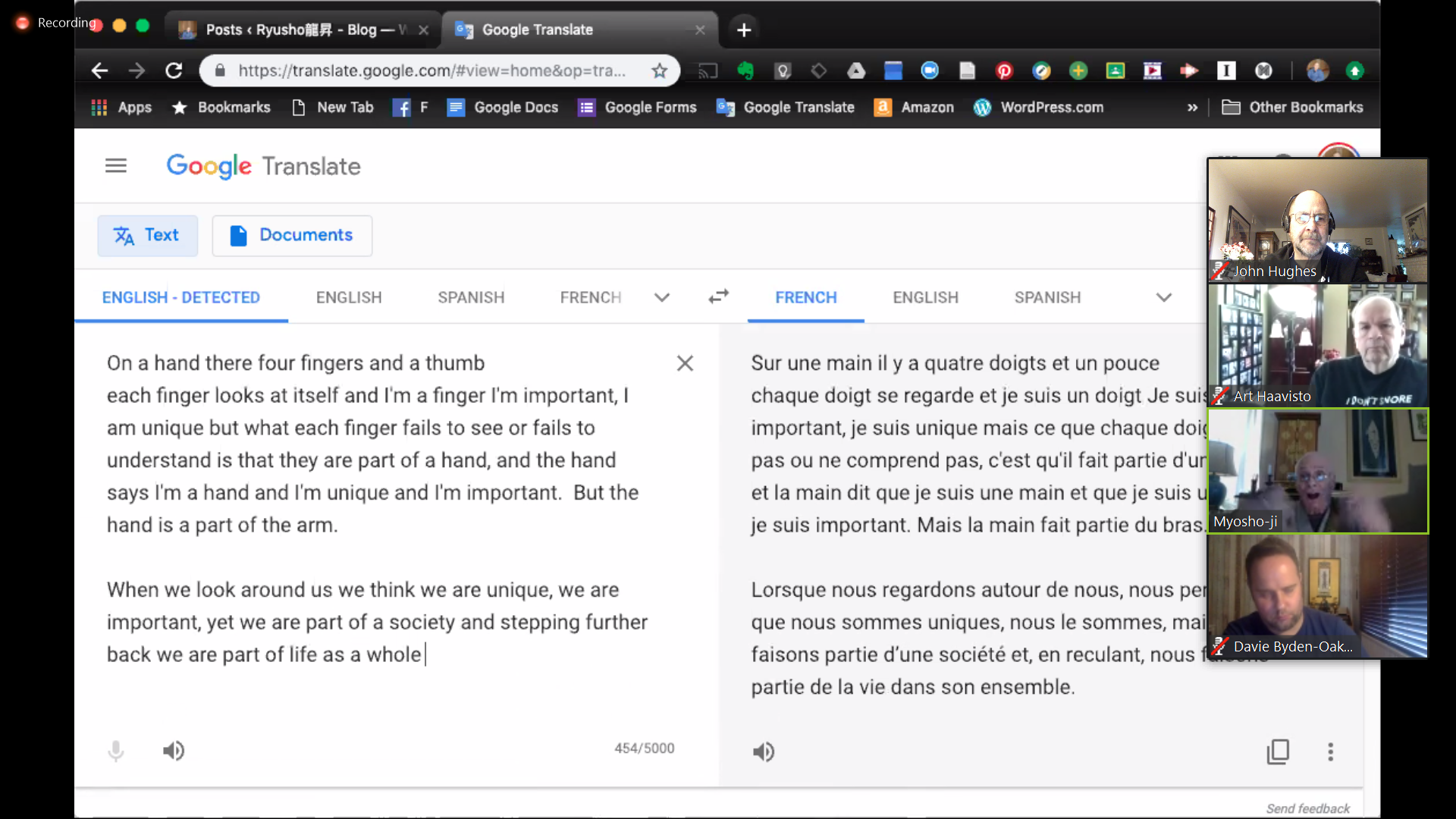Screen dimensions: 1456x819
Task: Open the Google Docs bookmark
Action: pyautogui.click(x=502, y=108)
